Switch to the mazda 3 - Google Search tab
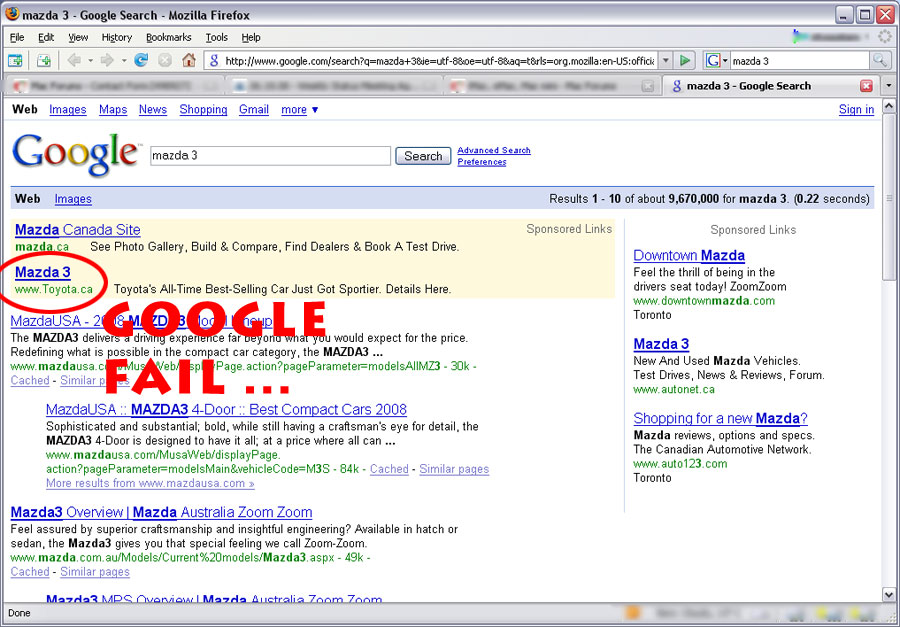 [x=770, y=86]
